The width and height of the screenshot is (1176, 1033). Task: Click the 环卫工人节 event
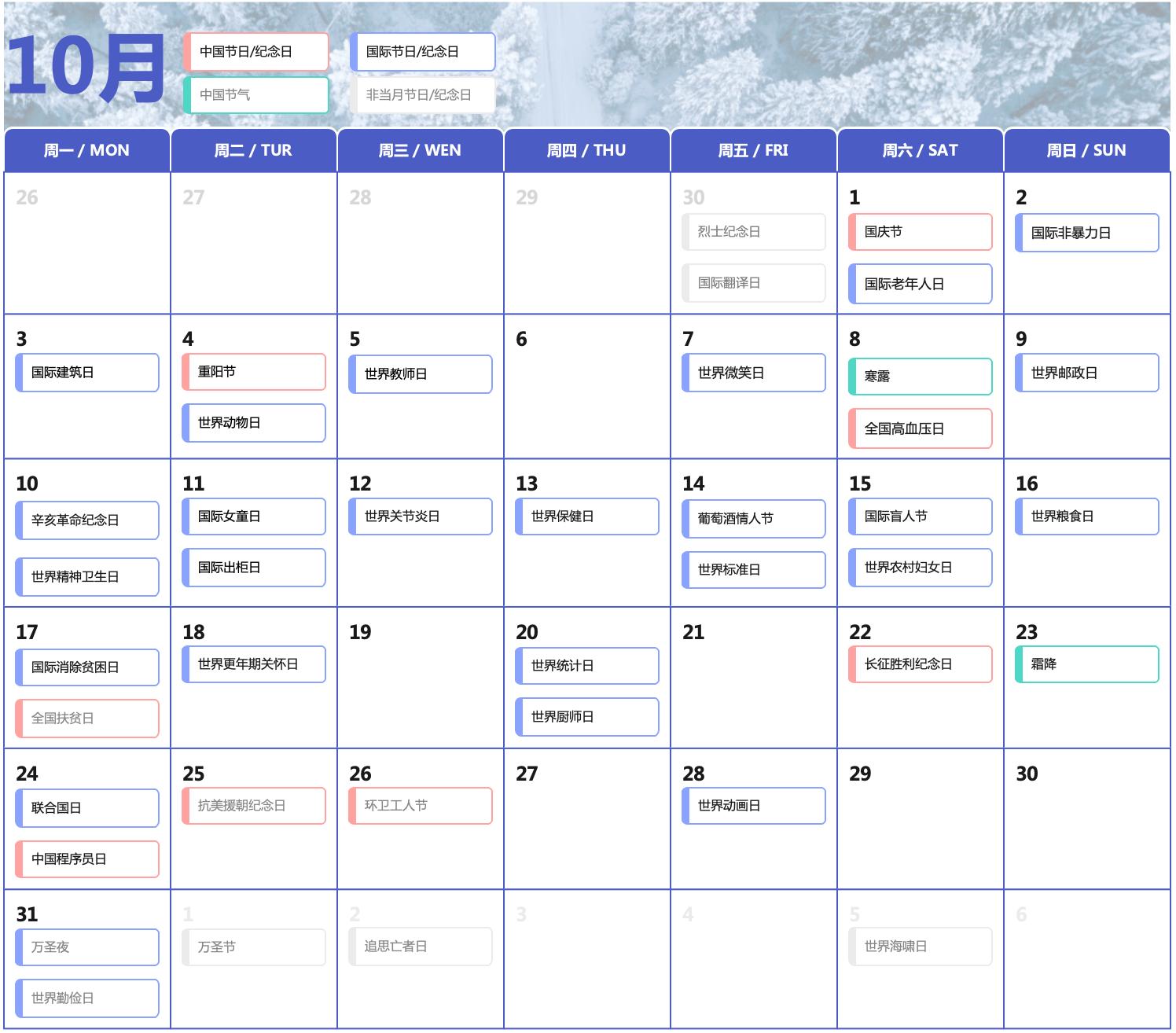click(421, 806)
